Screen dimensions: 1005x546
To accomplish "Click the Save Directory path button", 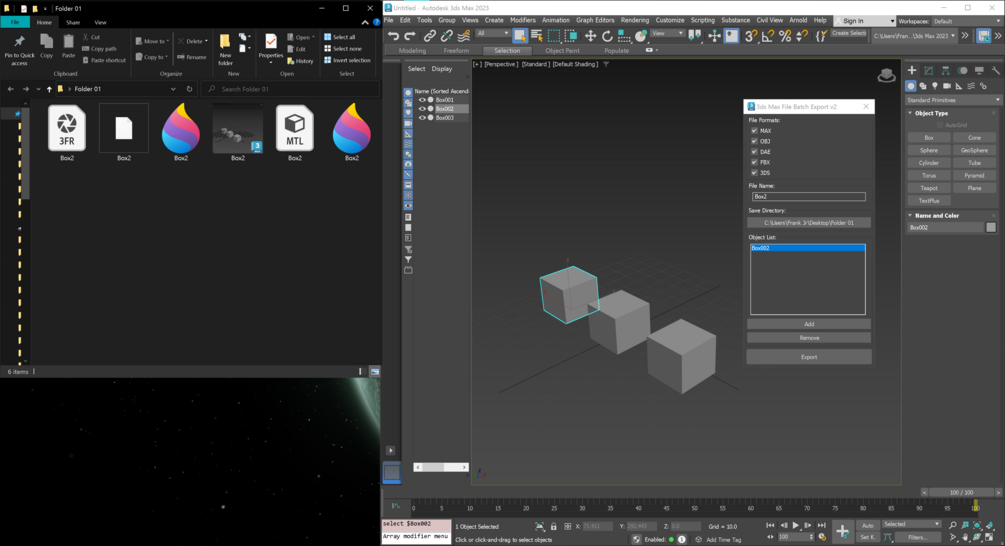I will (809, 223).
